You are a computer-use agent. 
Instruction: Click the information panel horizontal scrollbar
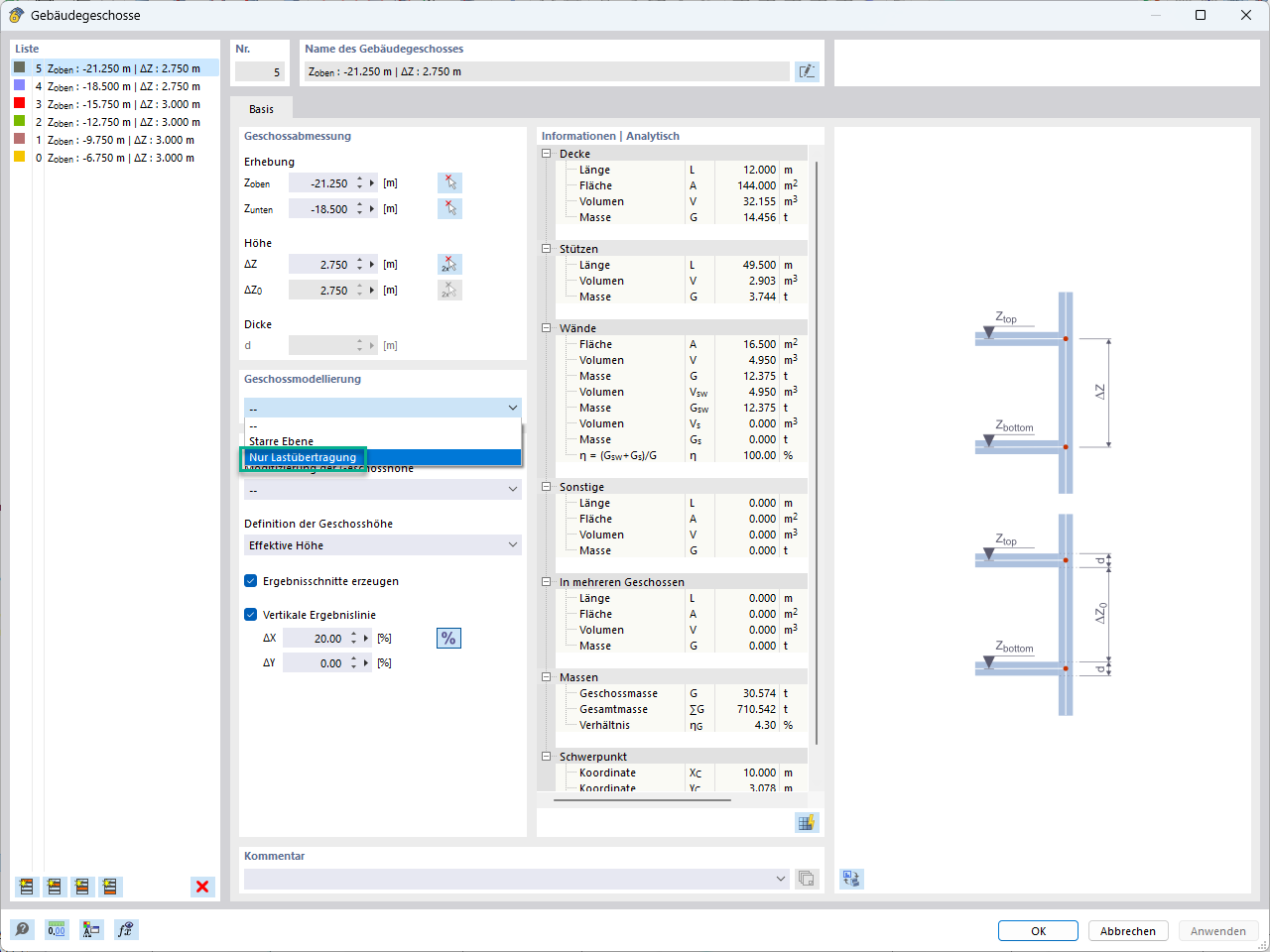(642, 798)
